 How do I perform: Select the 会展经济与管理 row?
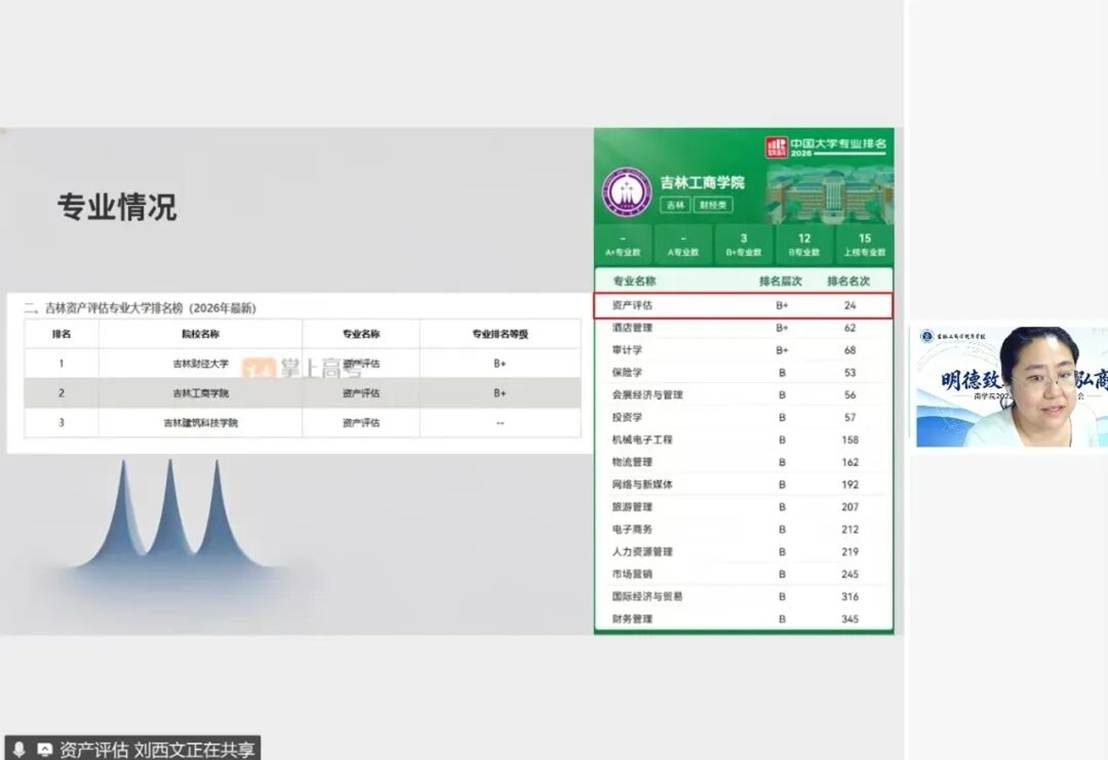tap(743, 395)
